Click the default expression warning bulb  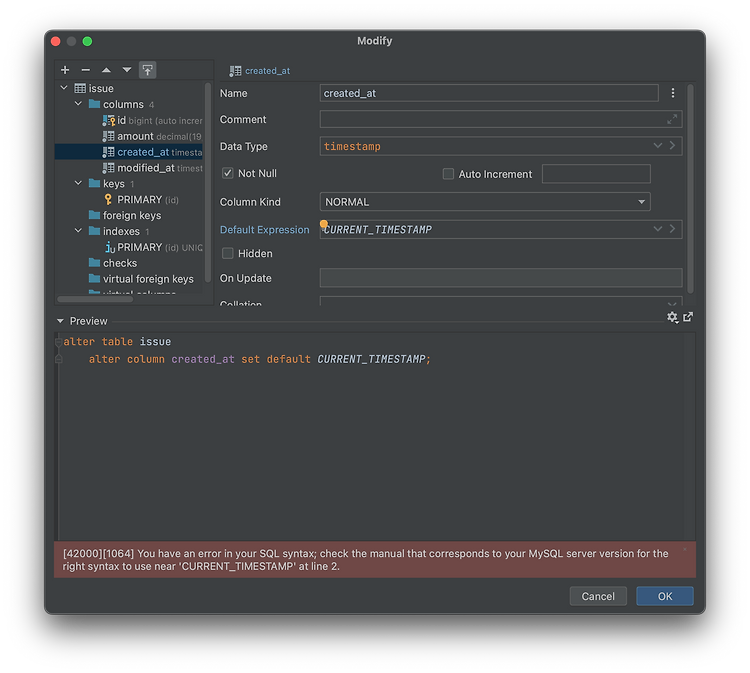tap(324, 224)
